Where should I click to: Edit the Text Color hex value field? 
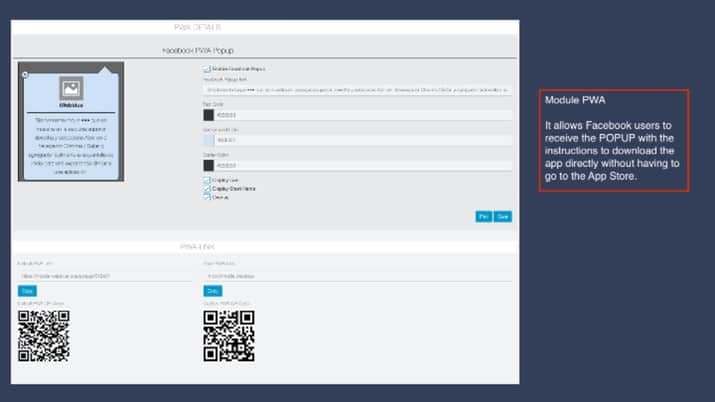[363, 115]
